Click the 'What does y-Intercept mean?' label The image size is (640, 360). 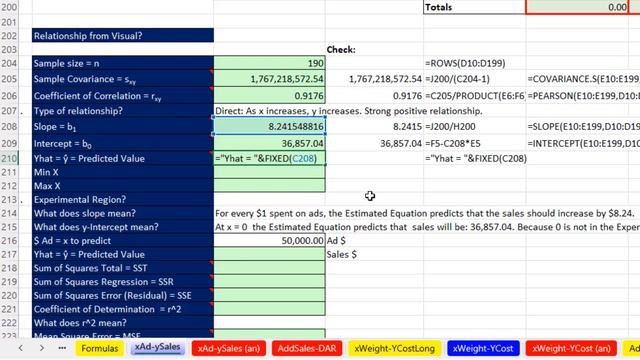pos(96,227)
